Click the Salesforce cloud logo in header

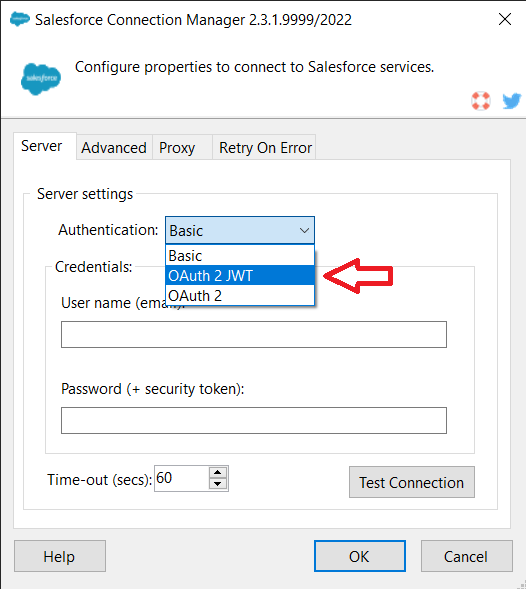coord(41,79)
